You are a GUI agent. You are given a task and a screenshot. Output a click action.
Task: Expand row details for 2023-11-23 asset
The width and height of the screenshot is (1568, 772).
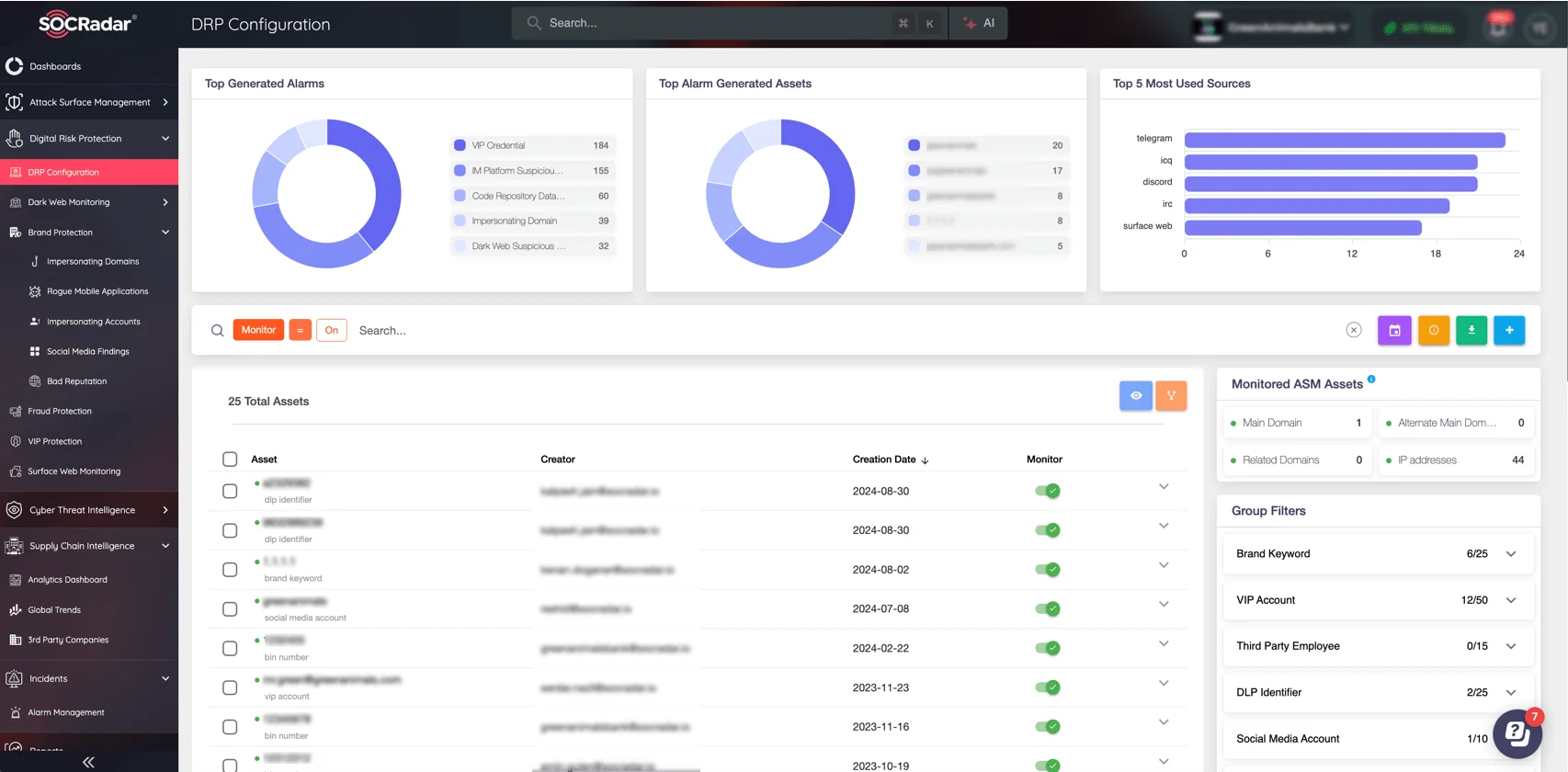1164,683
